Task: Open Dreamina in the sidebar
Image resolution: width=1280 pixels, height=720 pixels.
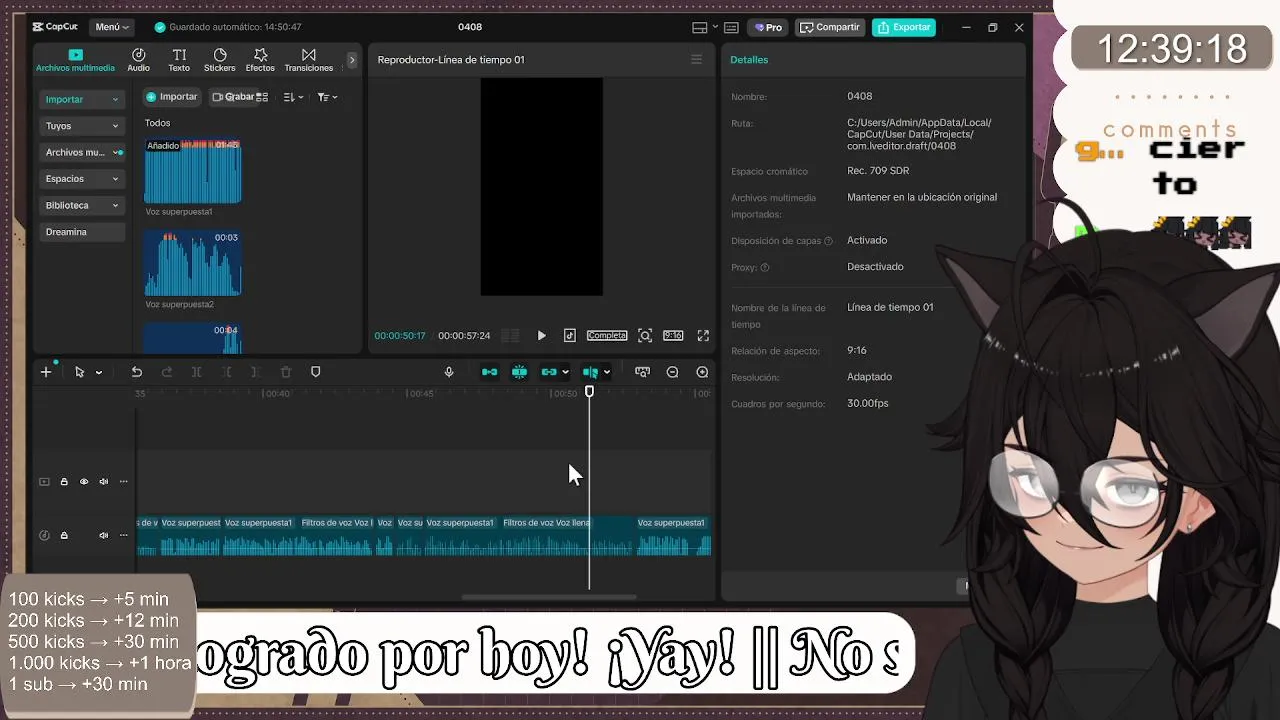Action: [82, 232]
